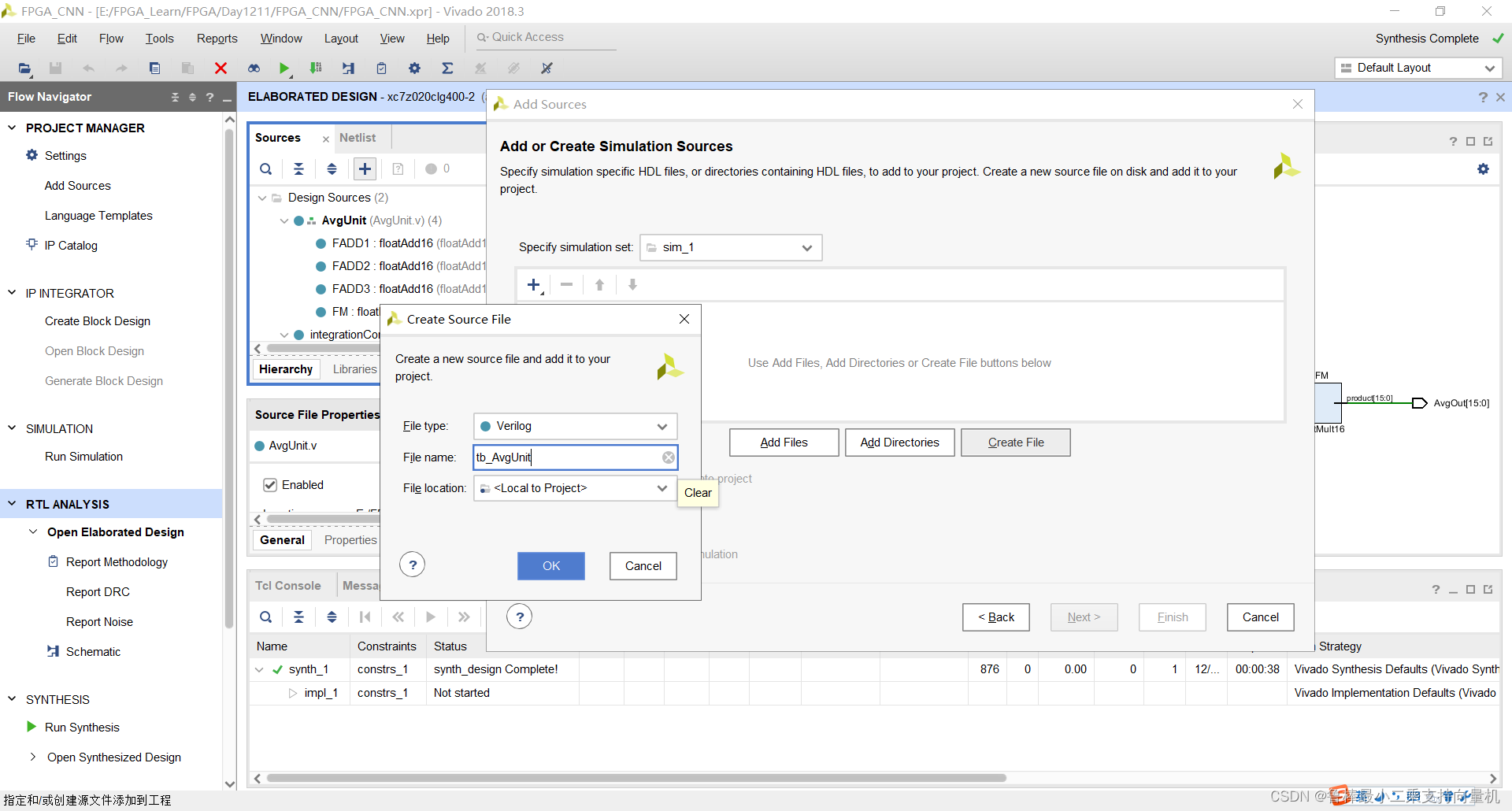This screenshot has height=811, width=1512.
Task: Click search icon in the Tcl Console panel
Action: pos(266,617)
